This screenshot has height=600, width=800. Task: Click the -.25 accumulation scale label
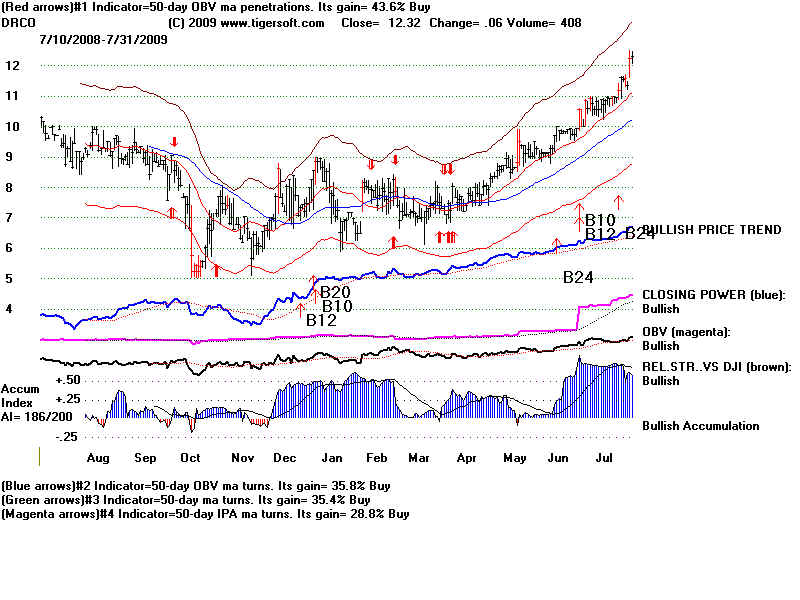(x=67, y=437)
